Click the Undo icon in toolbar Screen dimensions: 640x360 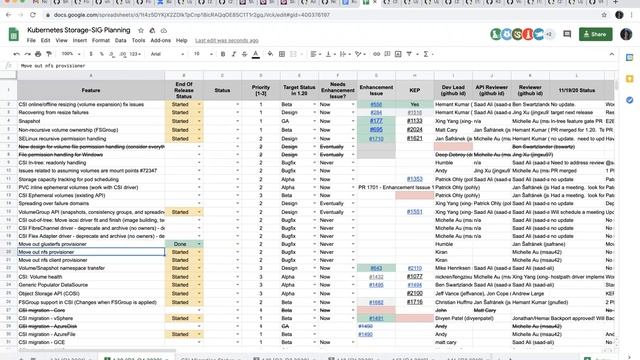(16, 54)
